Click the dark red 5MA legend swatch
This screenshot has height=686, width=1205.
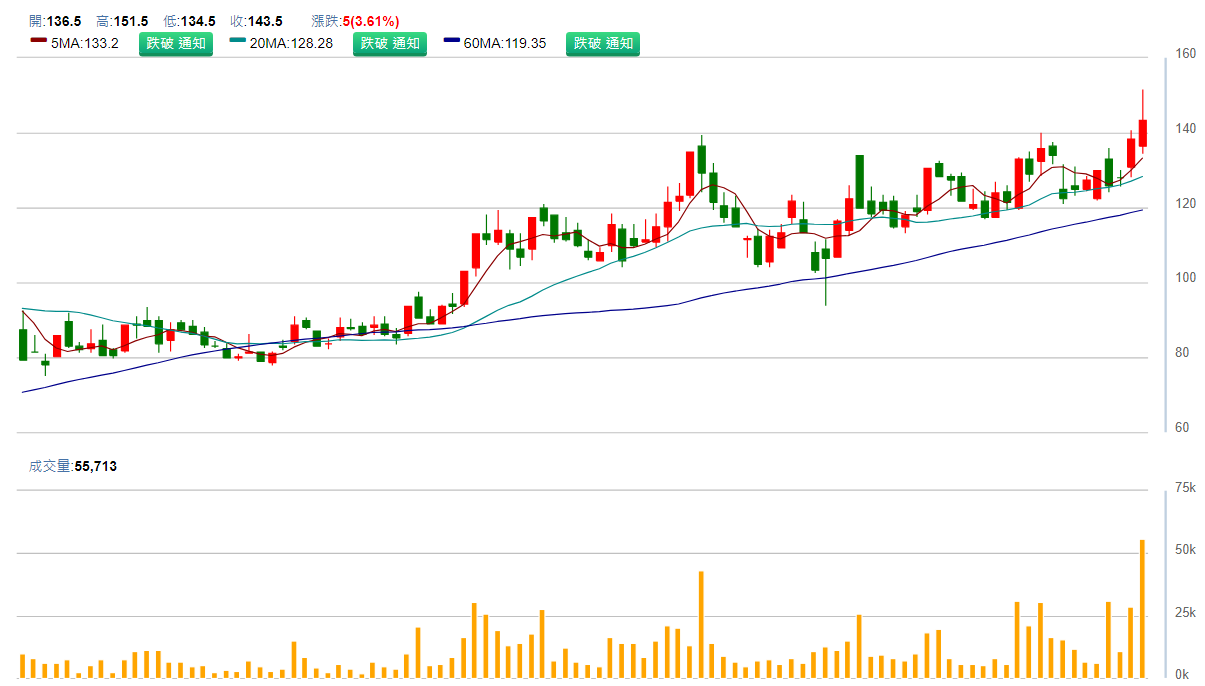click(x=39, y=43)
